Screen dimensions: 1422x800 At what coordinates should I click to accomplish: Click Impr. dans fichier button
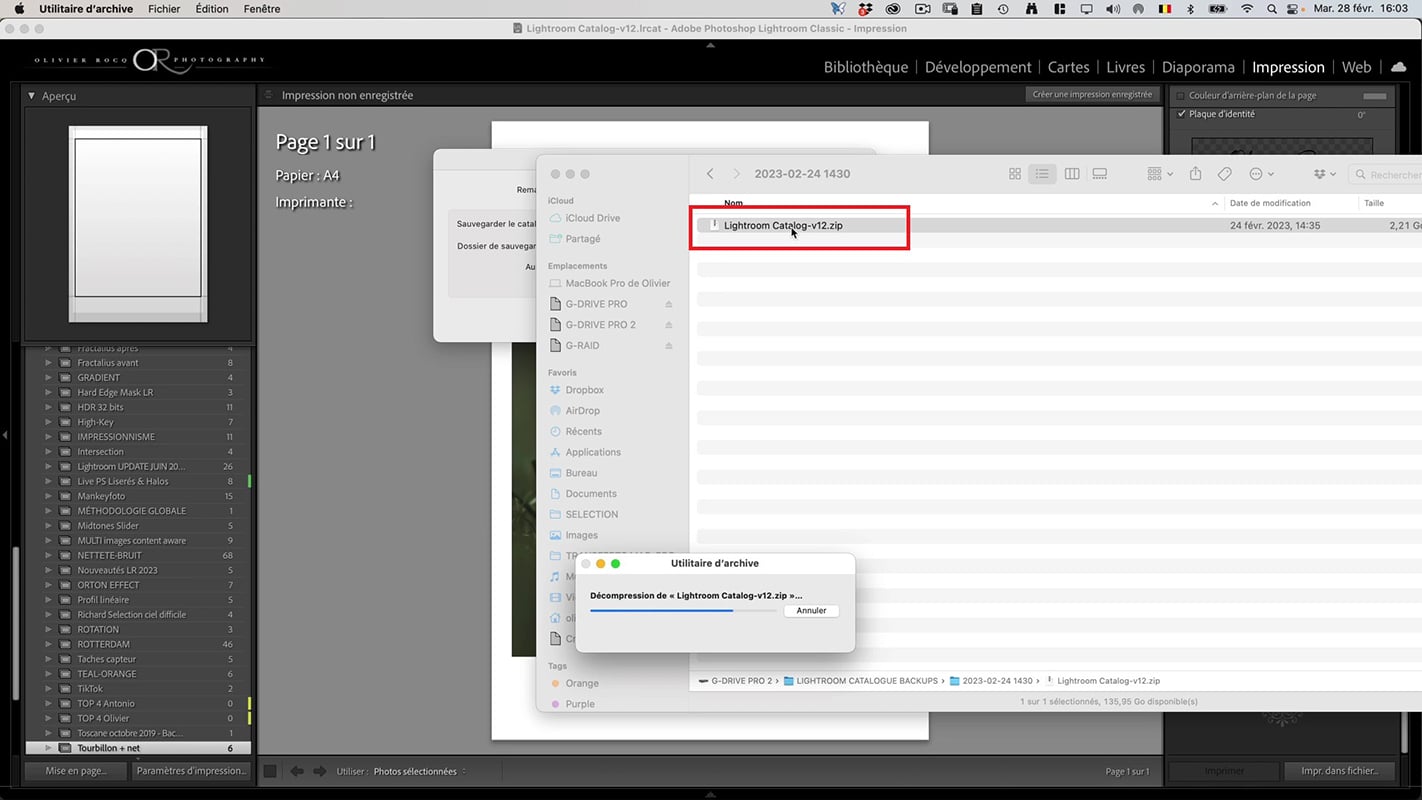[x=1339, y=771]
